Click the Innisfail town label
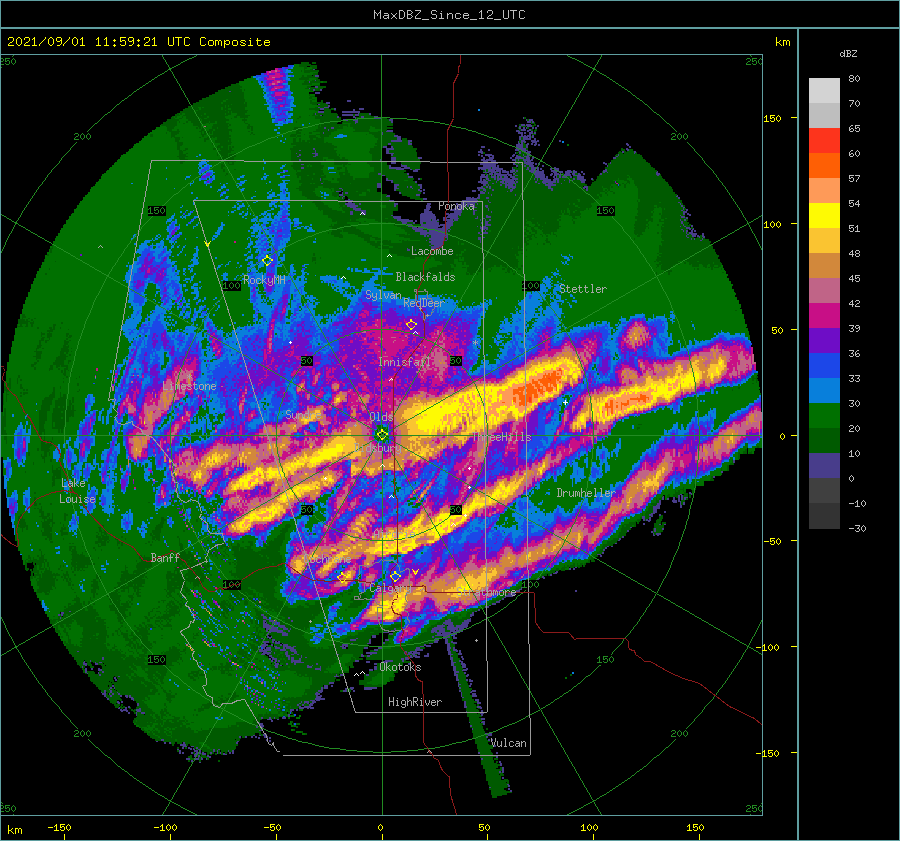 (x=405, y=362)
